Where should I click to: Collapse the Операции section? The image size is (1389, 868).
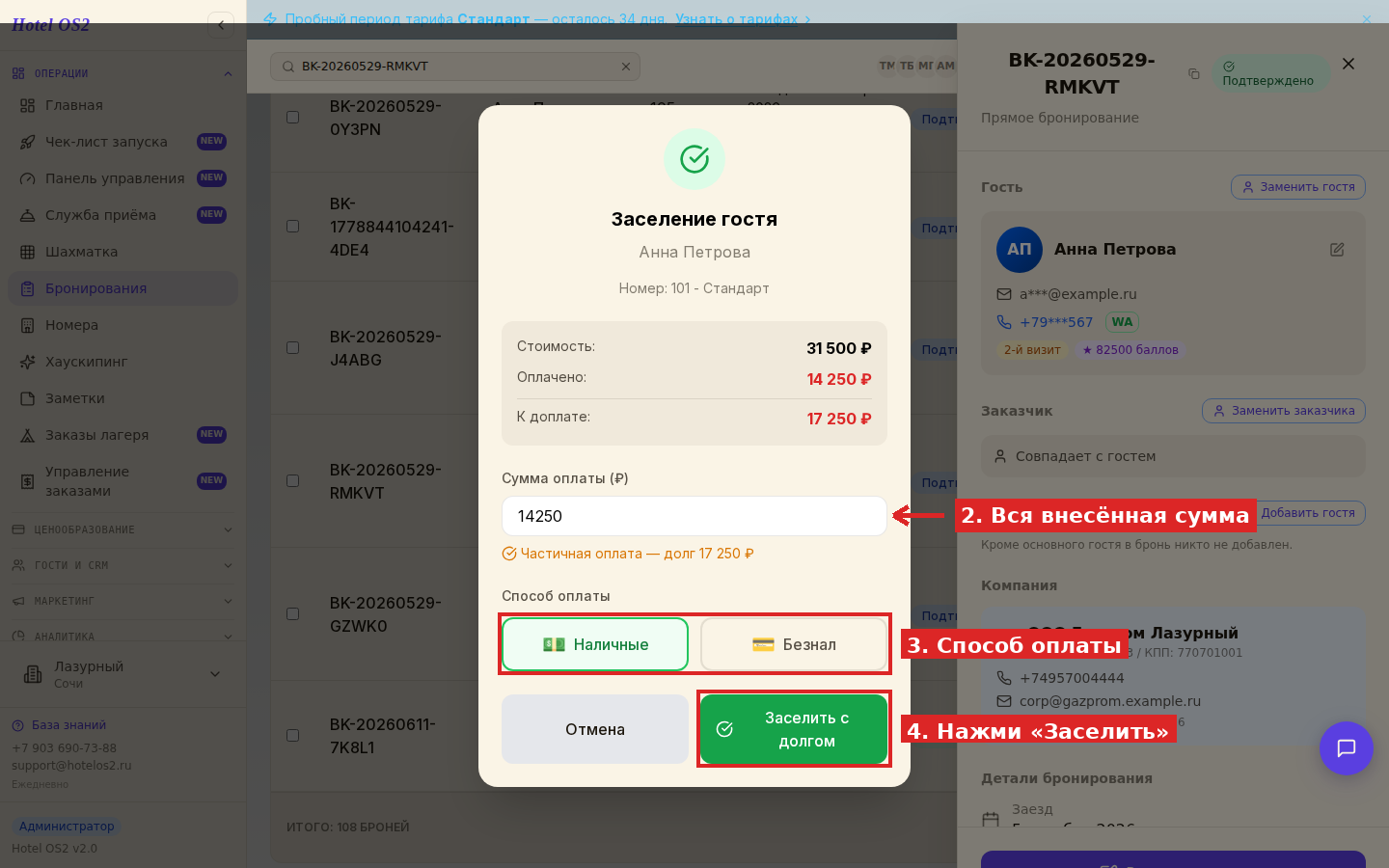(x=123, y=73)
